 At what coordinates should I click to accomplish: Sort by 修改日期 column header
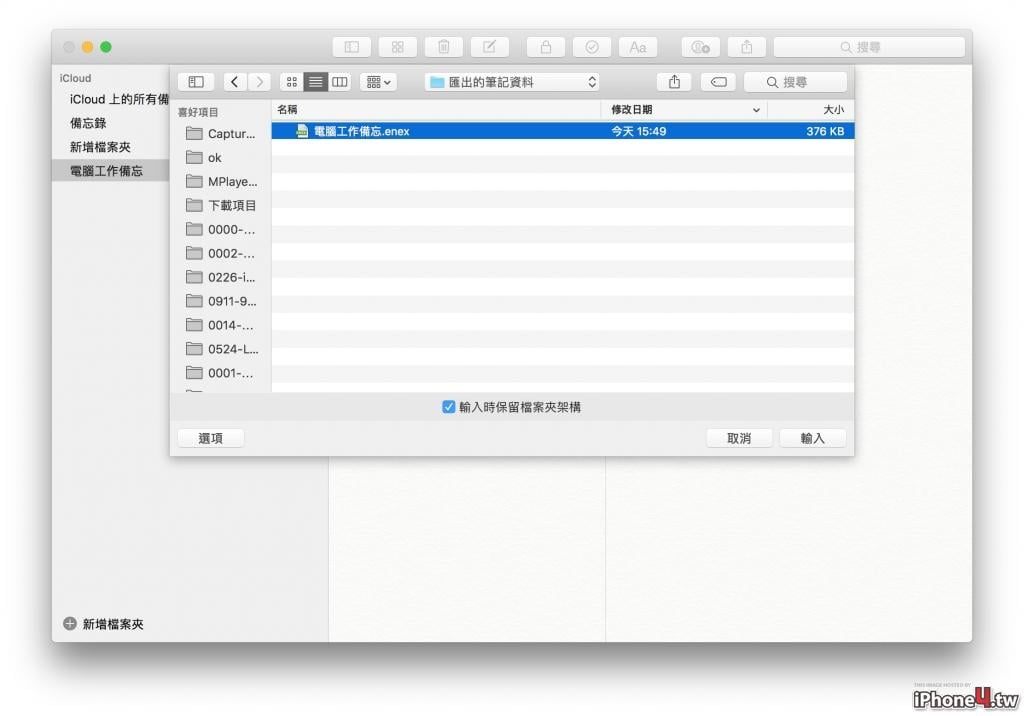coord(684,110)
